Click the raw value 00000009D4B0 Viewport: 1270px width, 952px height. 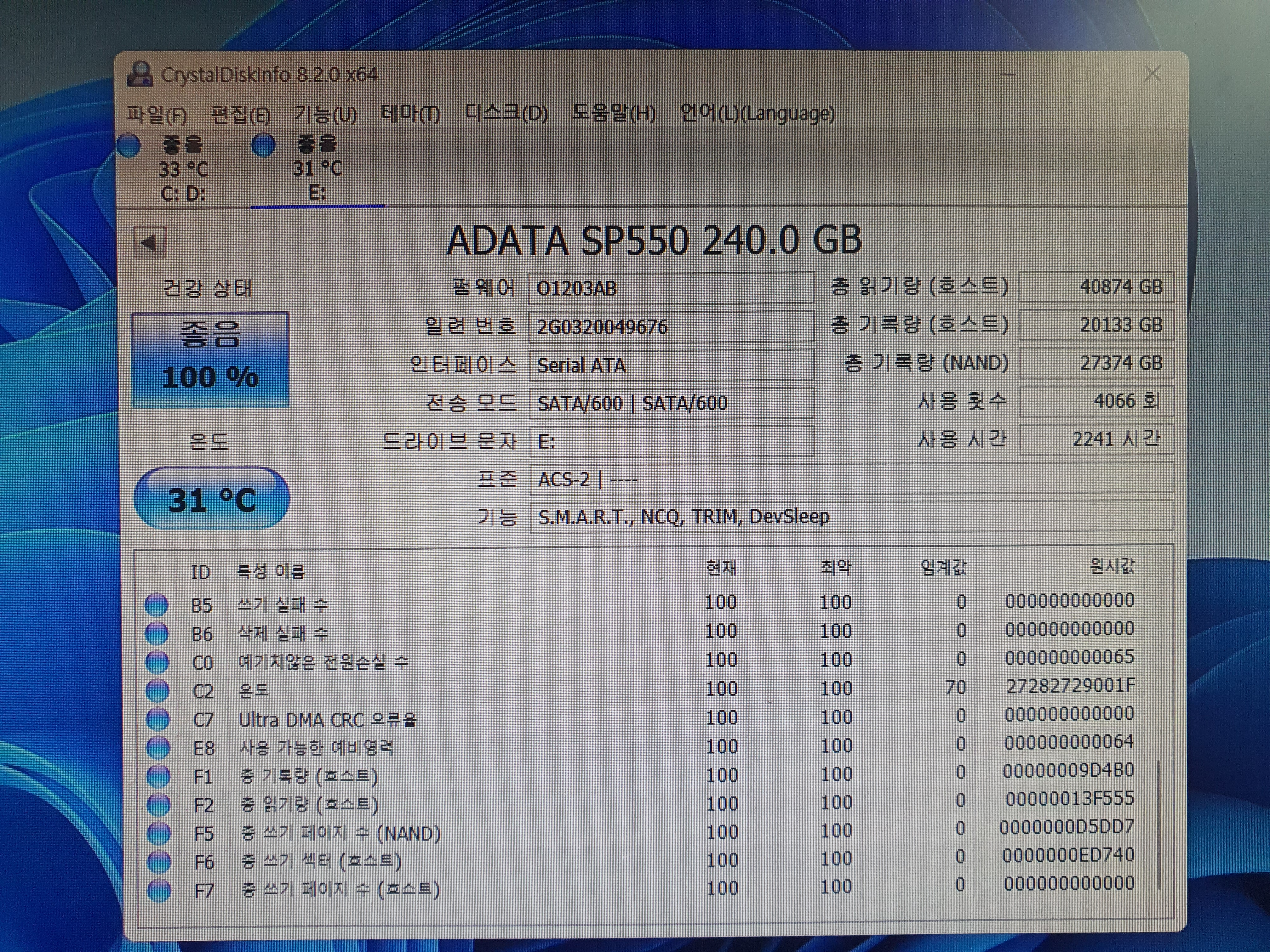(x=1068, y=771)
